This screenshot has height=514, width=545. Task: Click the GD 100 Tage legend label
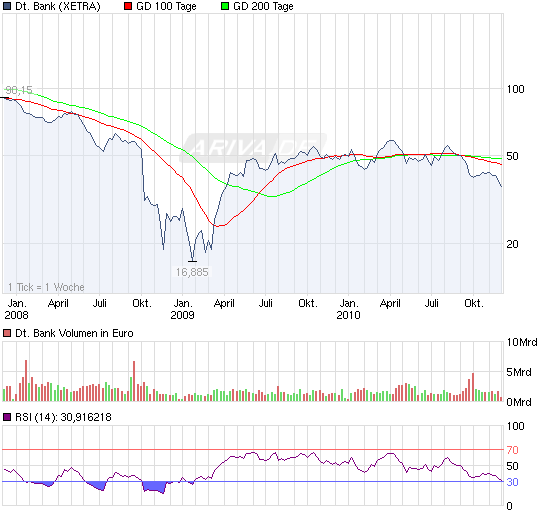(x=166, y=6)
